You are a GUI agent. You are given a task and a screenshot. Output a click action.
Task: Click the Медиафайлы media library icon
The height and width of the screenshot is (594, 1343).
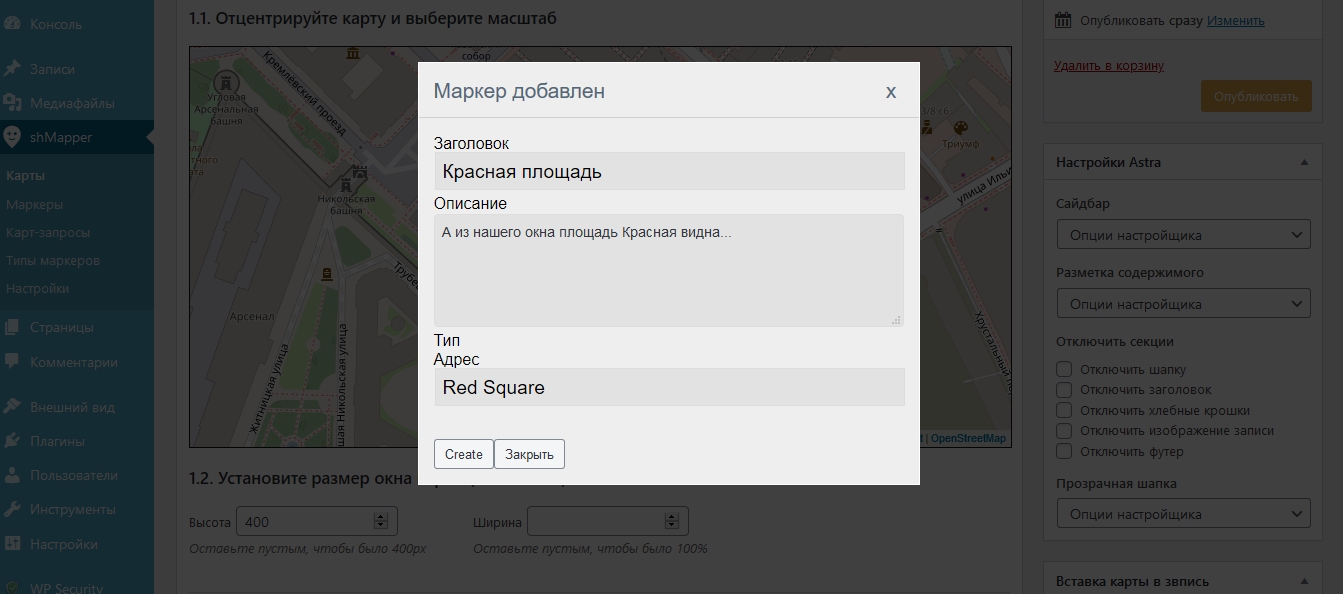(x=14, y=100)
